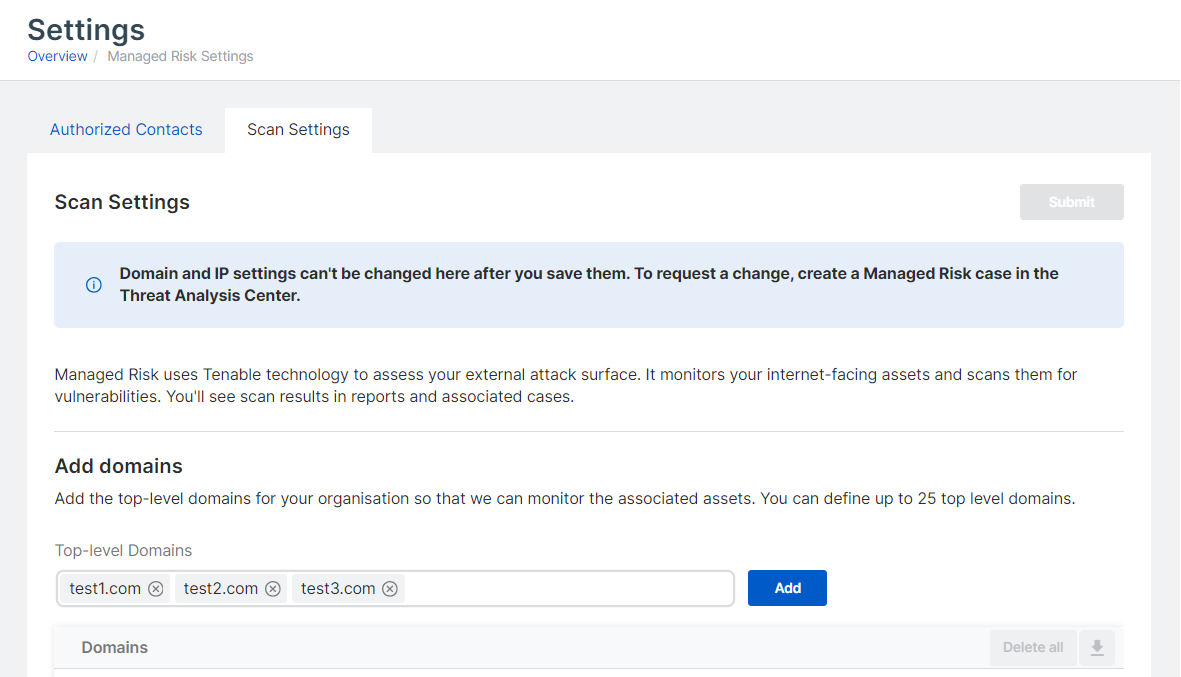Click Managed Risk Settings breadcrumb text
Screen dimensions: 1181x677
pyautogui.click(x=180, y=57)
